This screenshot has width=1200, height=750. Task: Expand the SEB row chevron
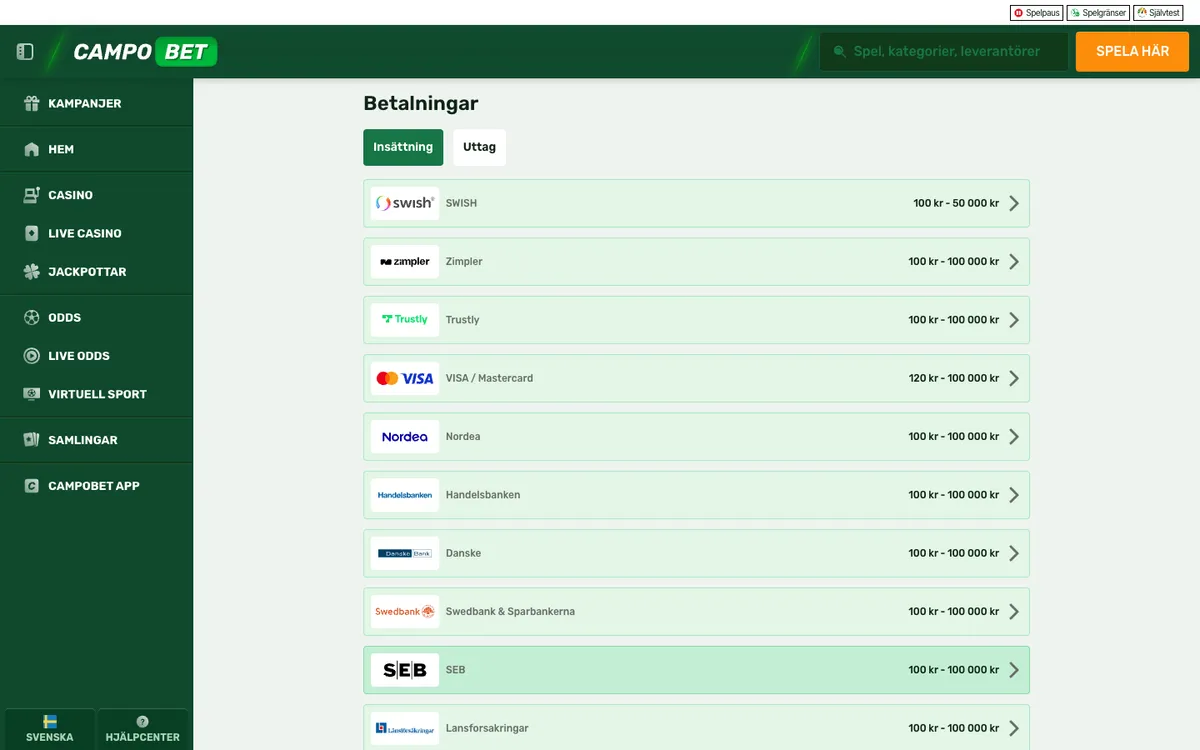click(1014, 670)
